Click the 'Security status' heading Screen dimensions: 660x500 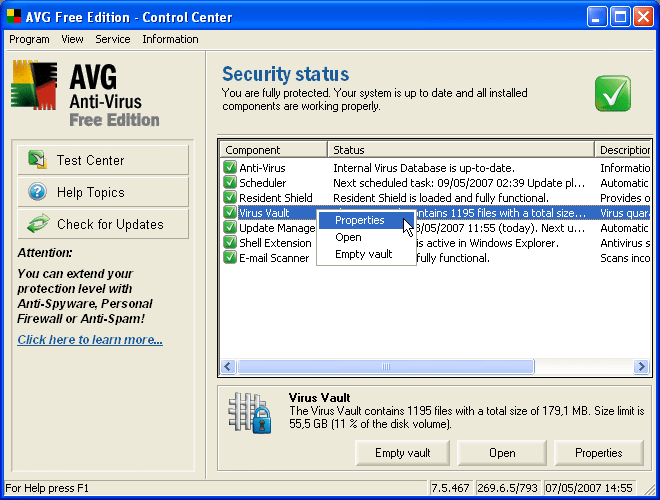click(285, 74)
